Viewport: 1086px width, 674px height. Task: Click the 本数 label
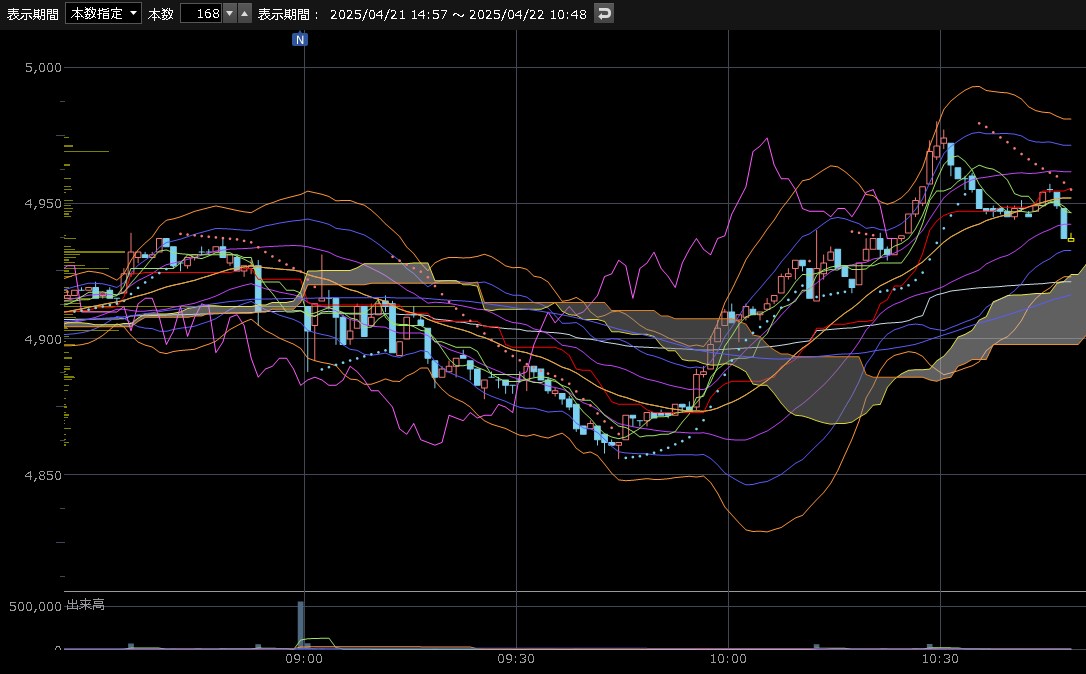[161, 14]
